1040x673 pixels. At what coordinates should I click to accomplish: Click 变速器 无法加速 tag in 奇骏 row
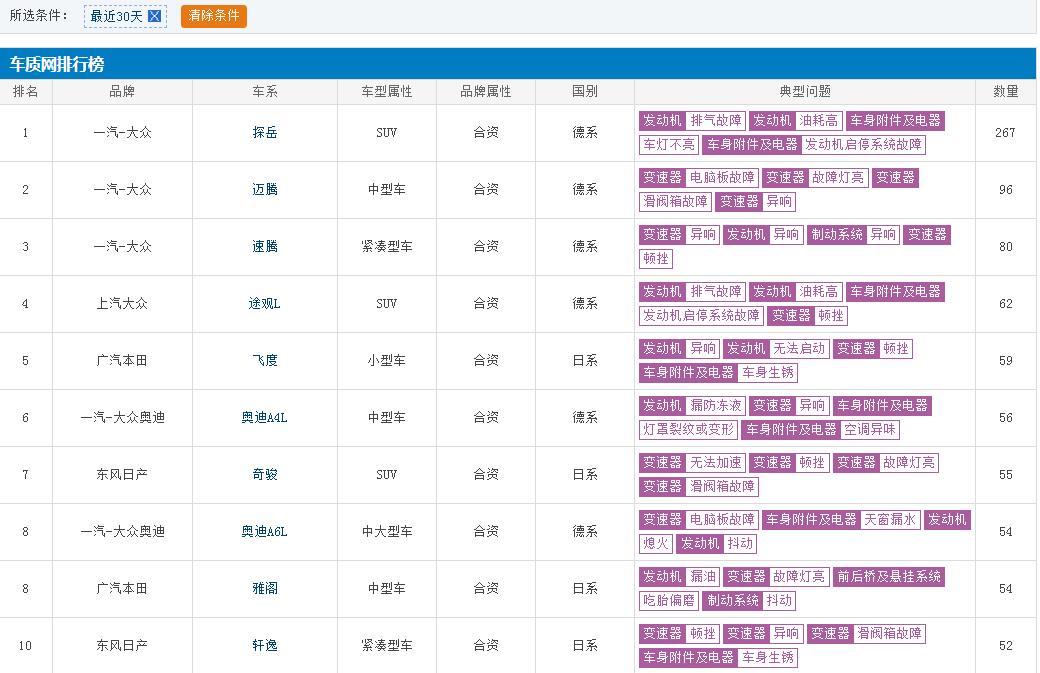(x=692, y=463)
